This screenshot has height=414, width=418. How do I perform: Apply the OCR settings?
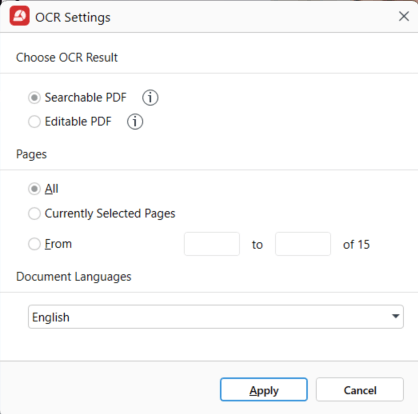point(264,389)
